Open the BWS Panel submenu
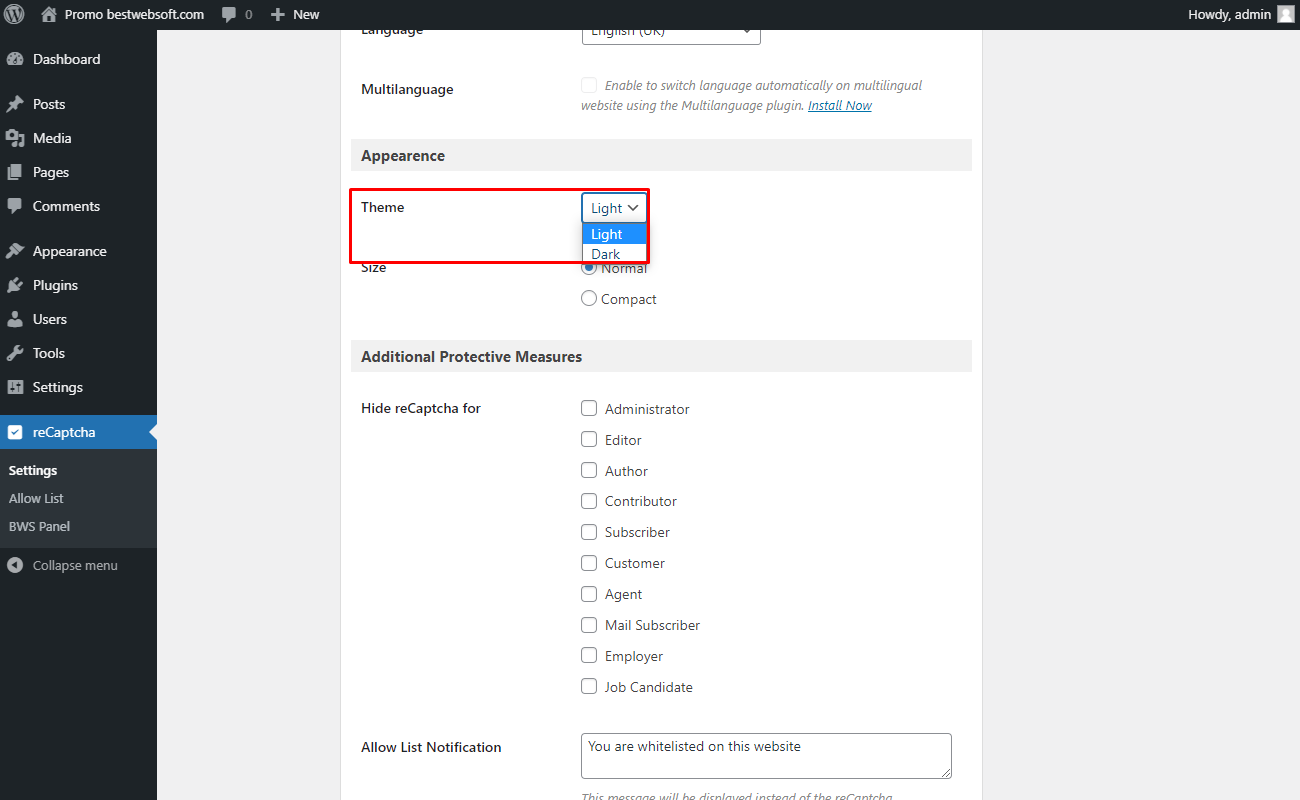Image resolution: width=1300 pixels, height=800 pixels. (39, 526)
